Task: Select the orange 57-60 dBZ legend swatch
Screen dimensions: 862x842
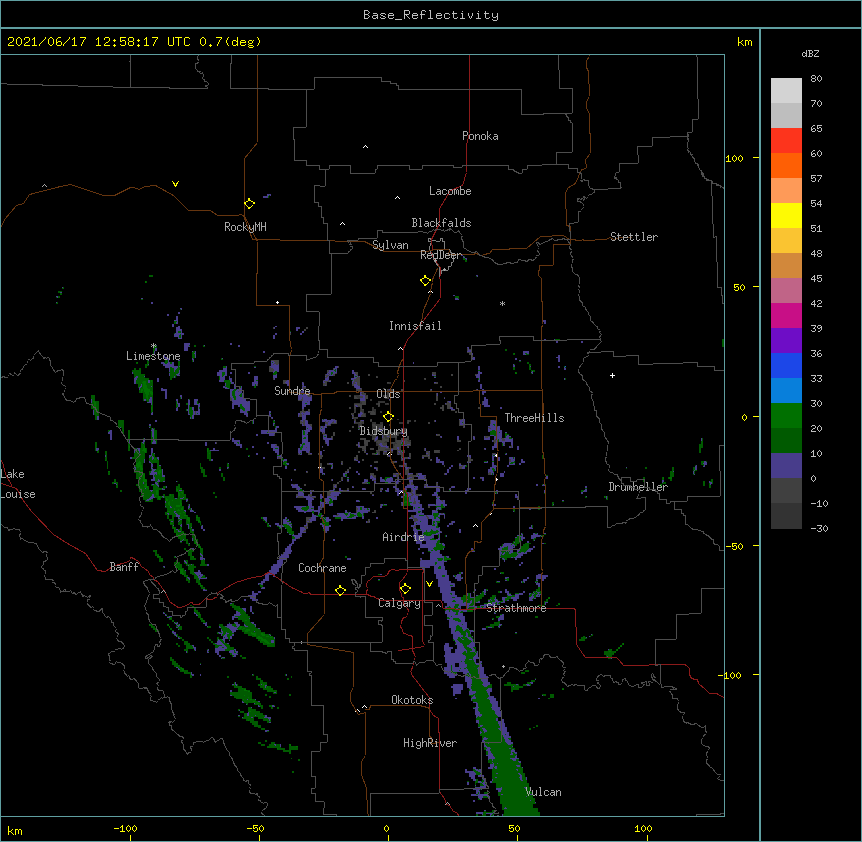Action: click(786, 165)
